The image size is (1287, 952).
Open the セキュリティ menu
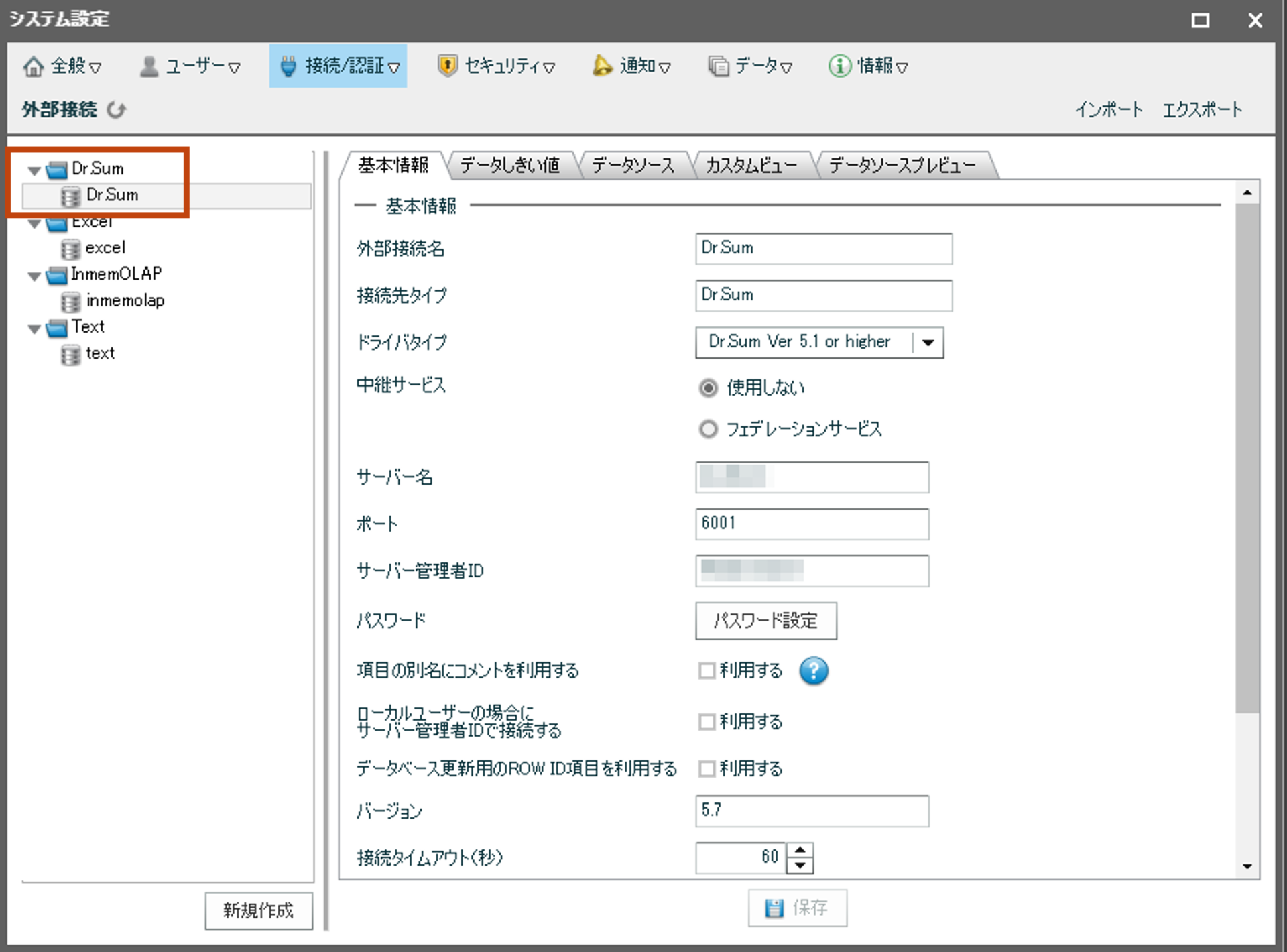(496, 66)
